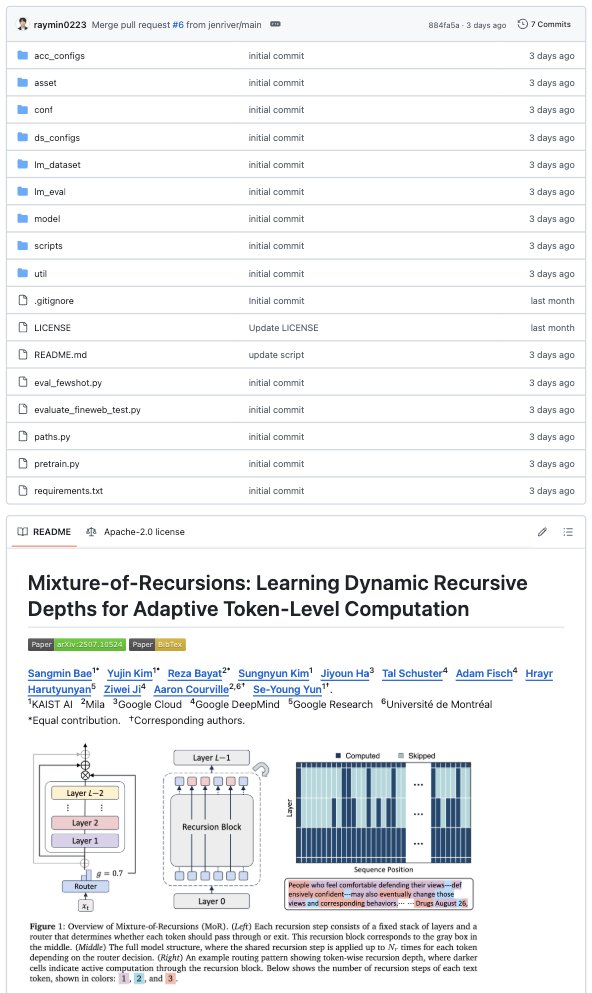Click the conf folder icon
The width and height of the screenshot is (592, 993).
tap(23, 110)
